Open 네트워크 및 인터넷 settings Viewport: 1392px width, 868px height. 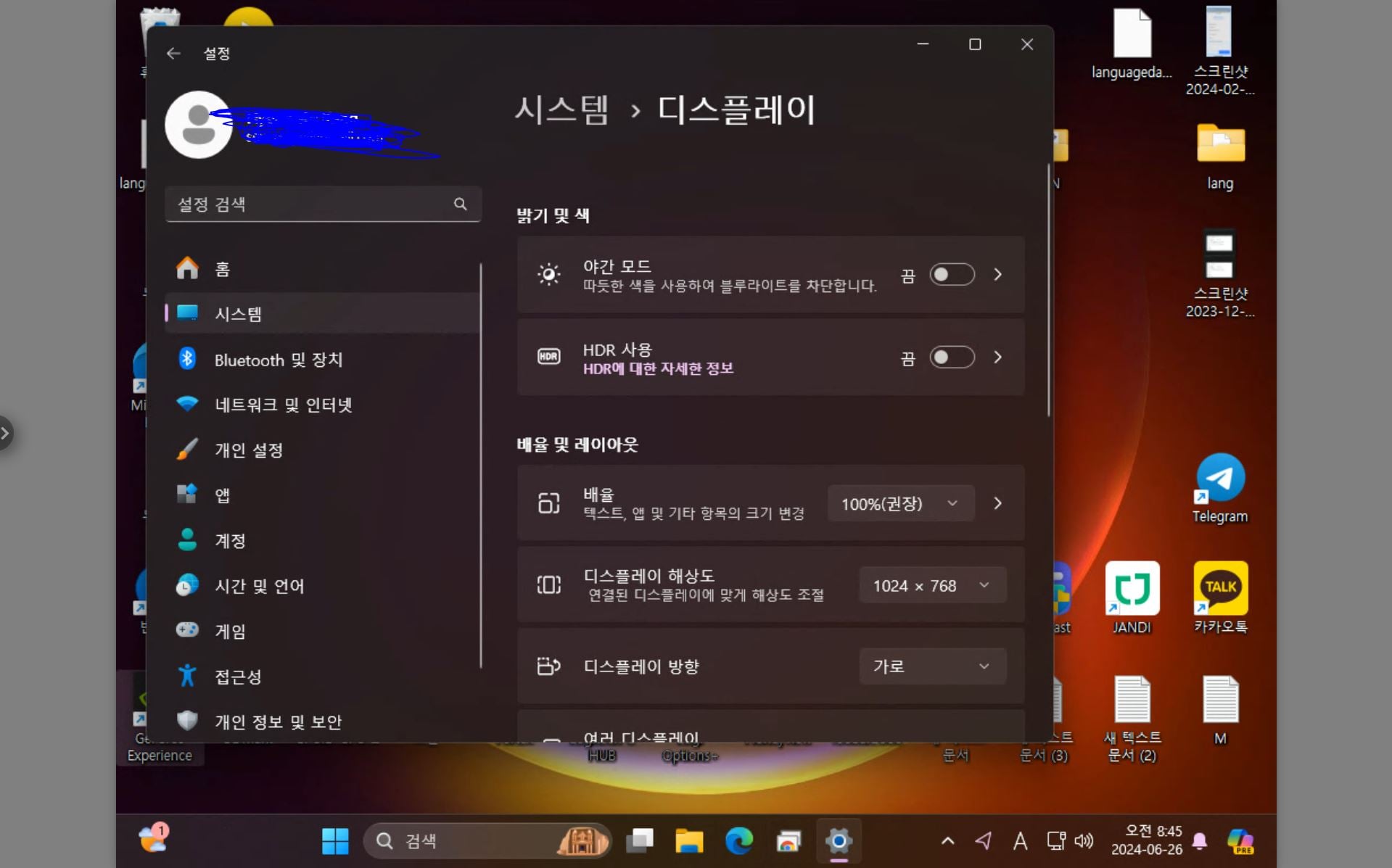(x=322, y=404)
